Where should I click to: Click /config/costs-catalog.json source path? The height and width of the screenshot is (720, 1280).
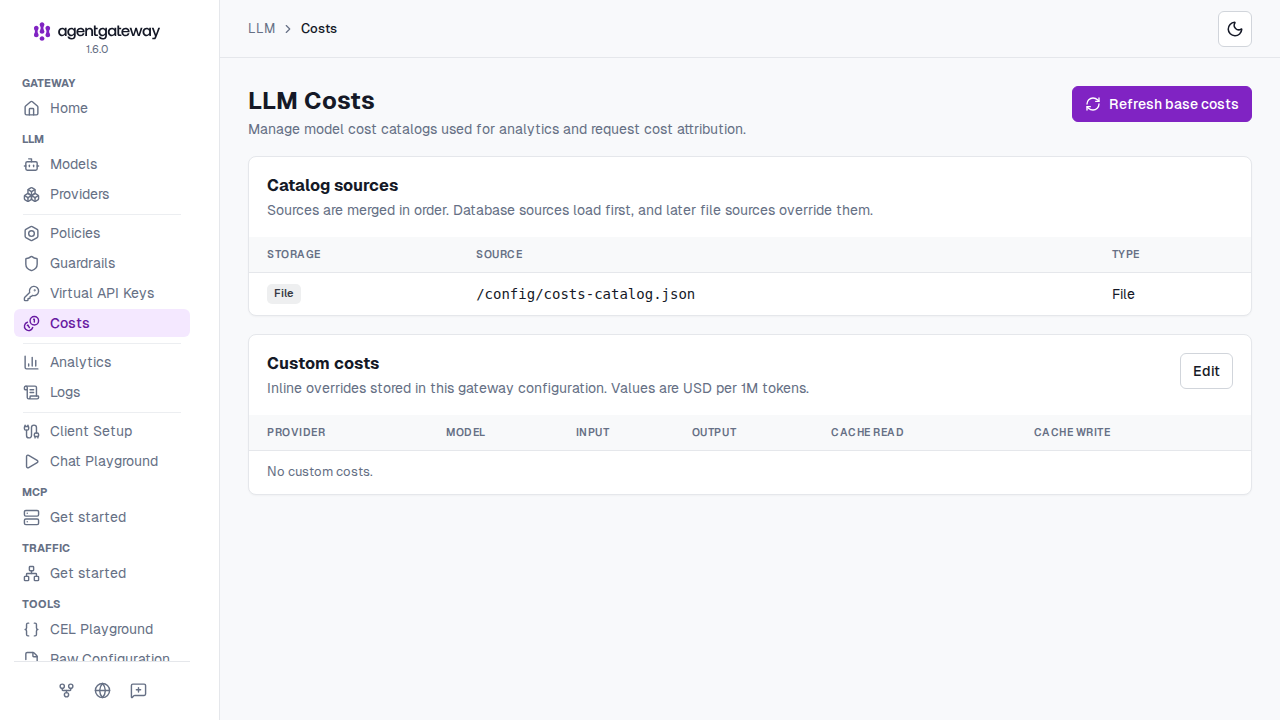(586, 294)
